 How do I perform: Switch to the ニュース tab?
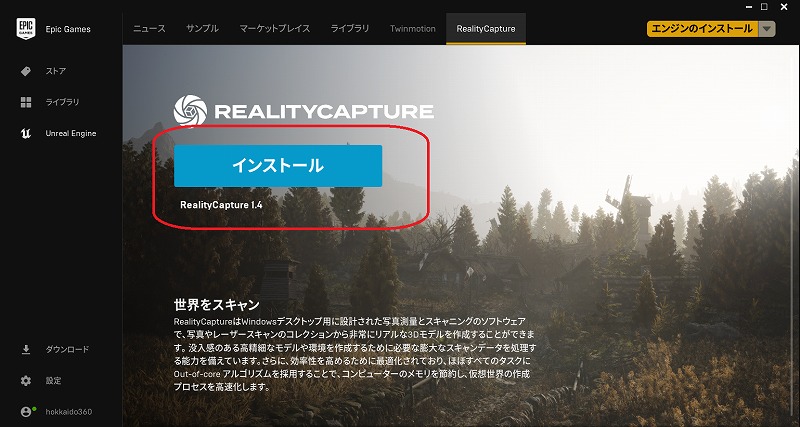[x=149, y=29]
